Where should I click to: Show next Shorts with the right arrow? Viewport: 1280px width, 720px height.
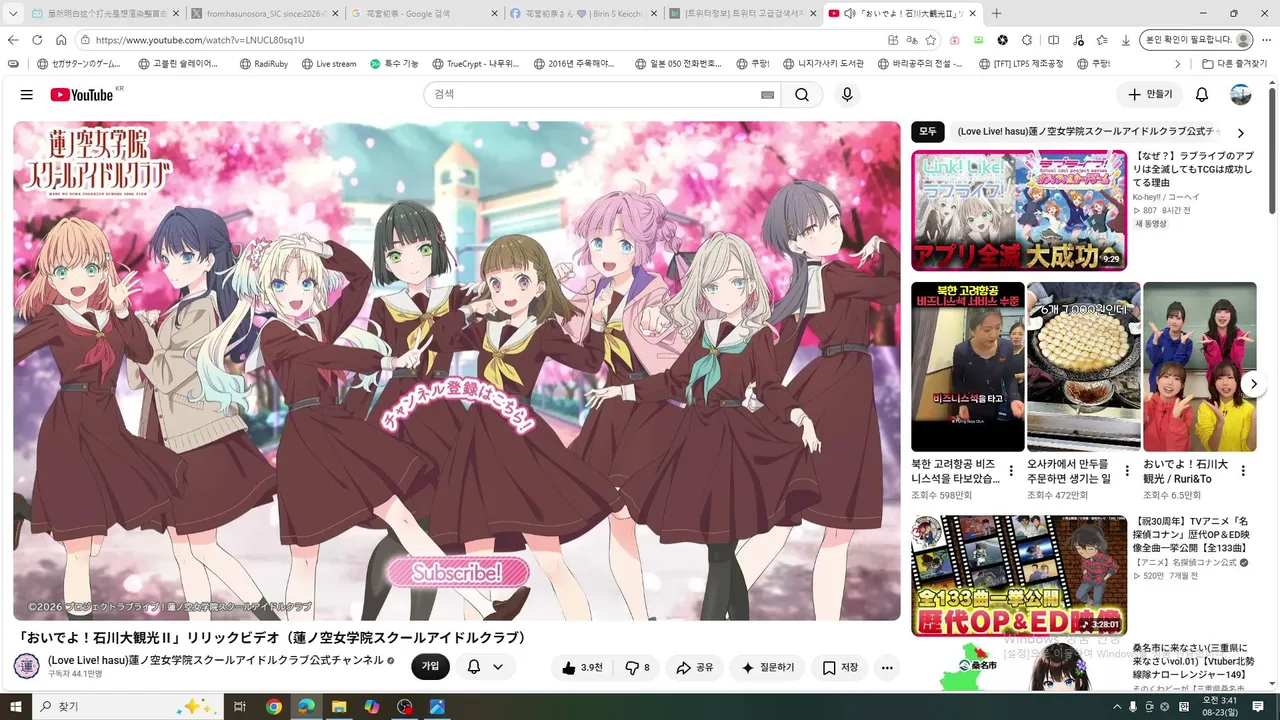1253,384
